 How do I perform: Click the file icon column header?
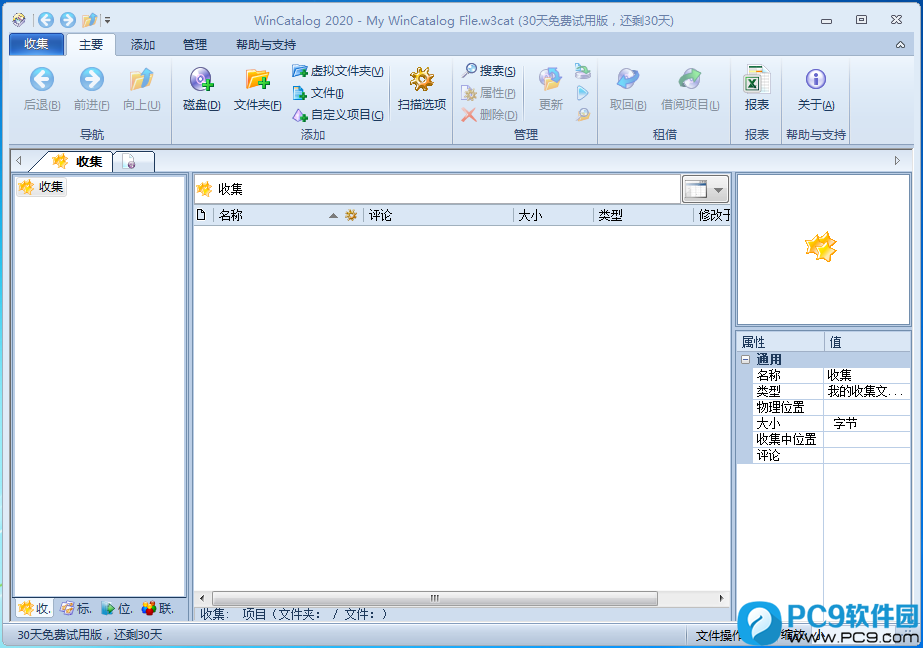point(201,215)
